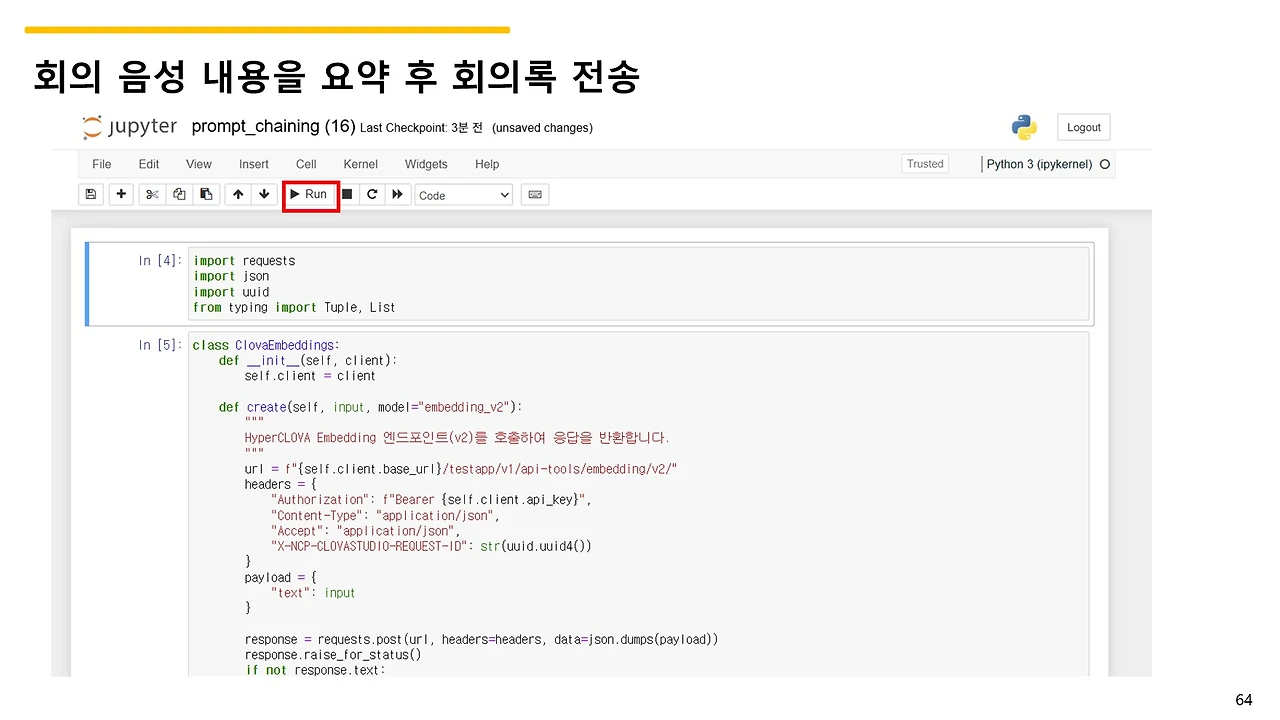Screen dimensions: 1280x720
Task: Click the Jupyter logo
Action: coord(130,127)
